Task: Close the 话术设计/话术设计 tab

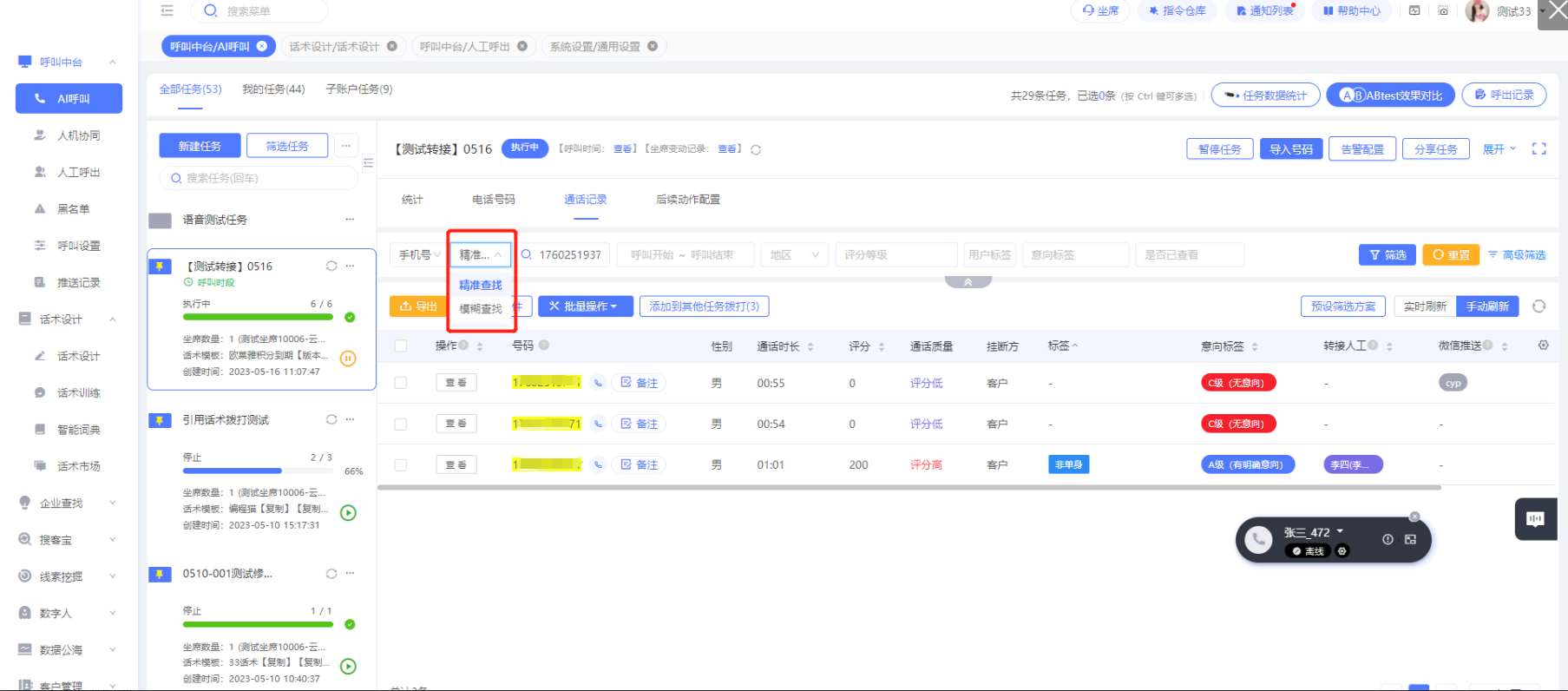Action: 392,46
